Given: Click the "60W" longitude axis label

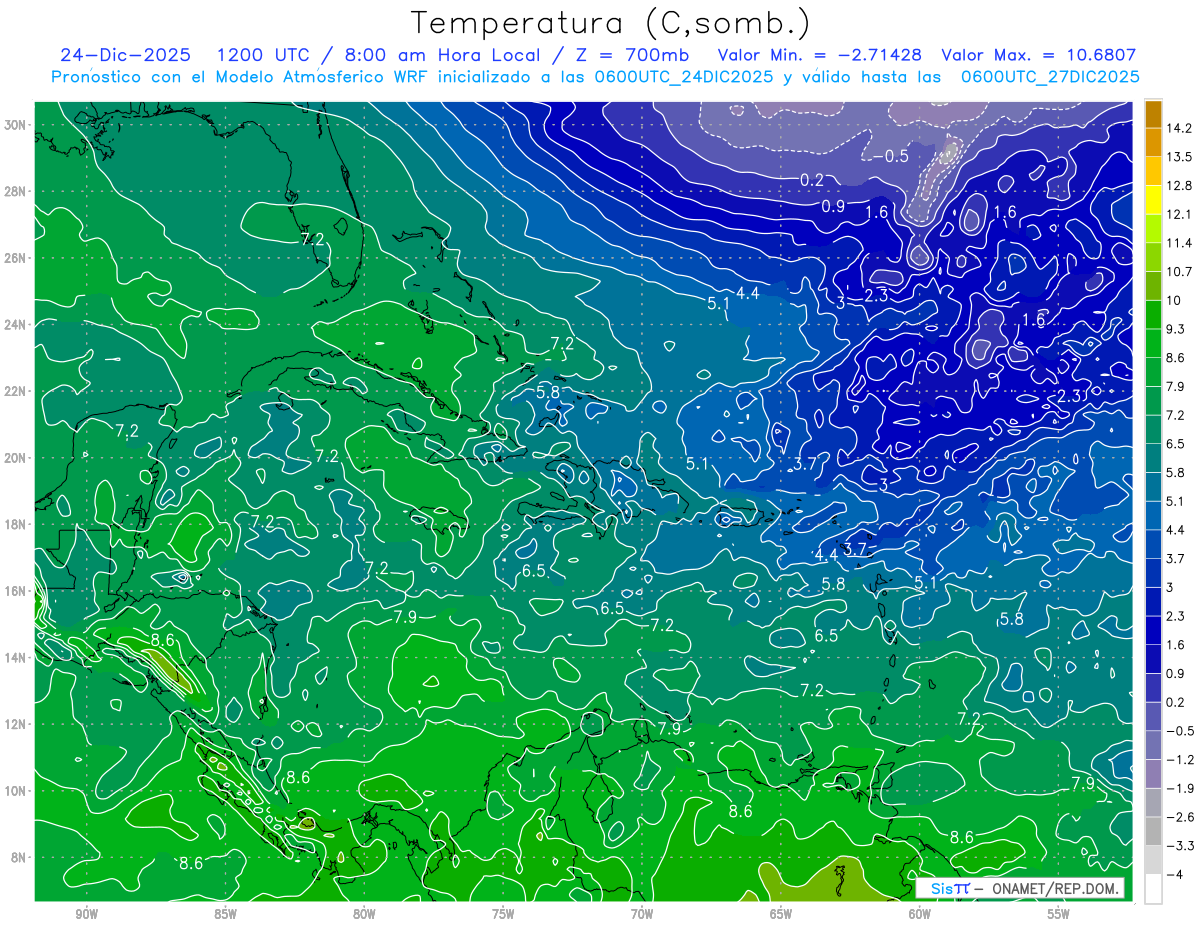Looking at the screenshot, I should click(920, 914).
